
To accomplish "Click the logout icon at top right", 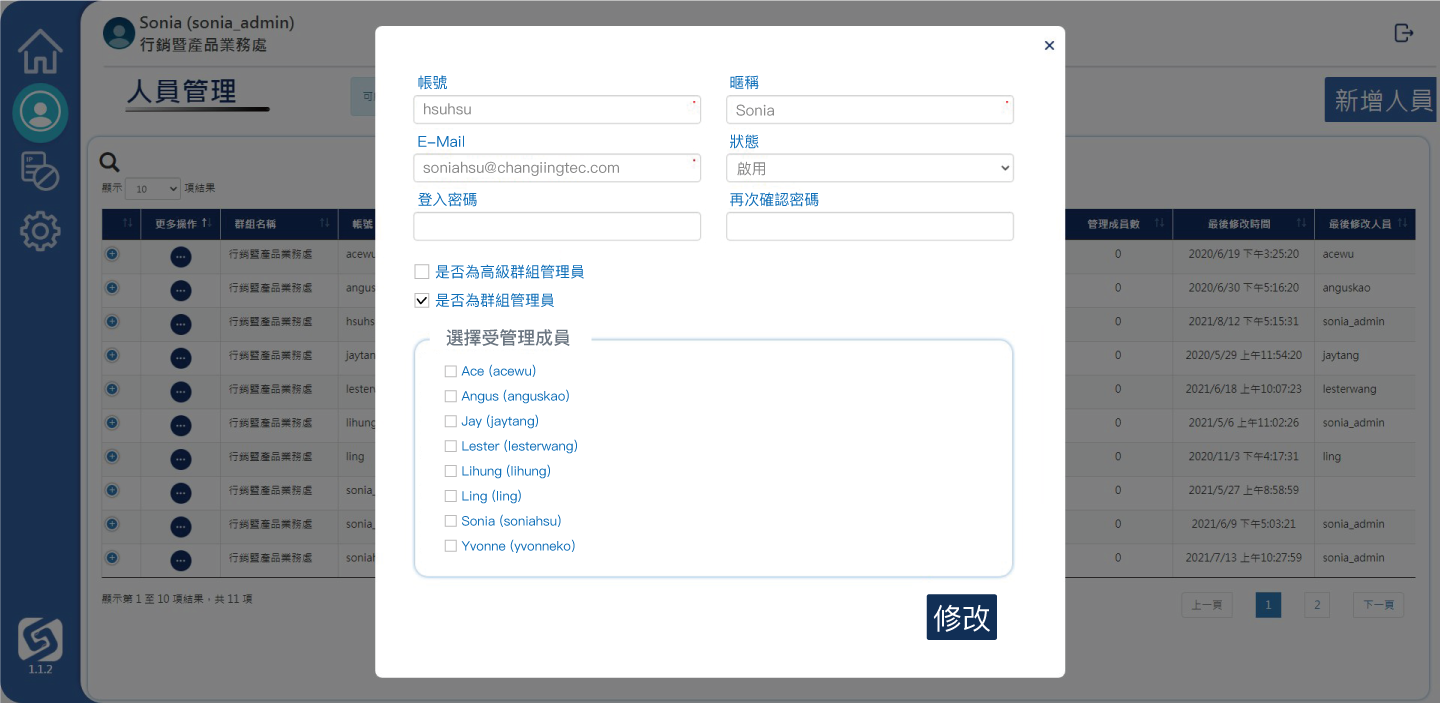I will (x=1404, y=33).
